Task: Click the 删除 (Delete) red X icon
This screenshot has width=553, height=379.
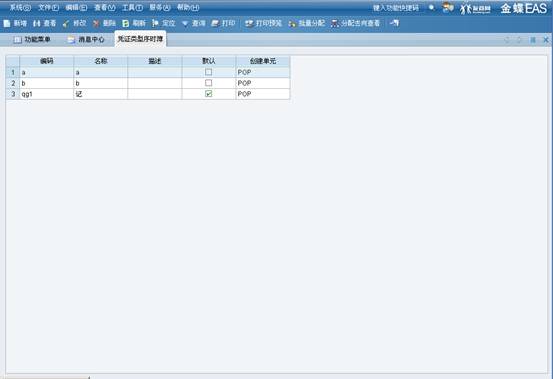Action: (x=96, y=23)
